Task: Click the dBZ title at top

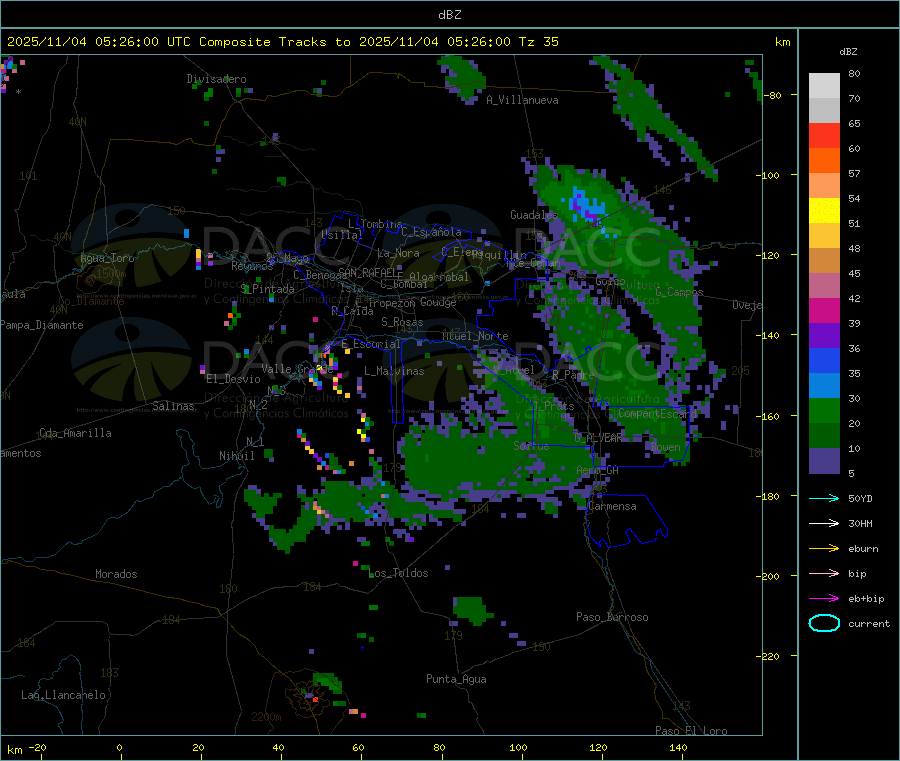Action: (x=449, y=14)
